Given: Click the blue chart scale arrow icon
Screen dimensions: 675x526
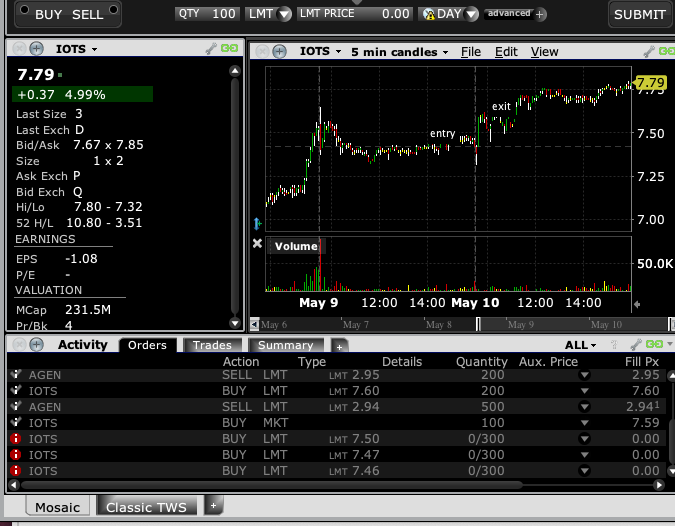Looking at the screenshot, I should (257, 223).
